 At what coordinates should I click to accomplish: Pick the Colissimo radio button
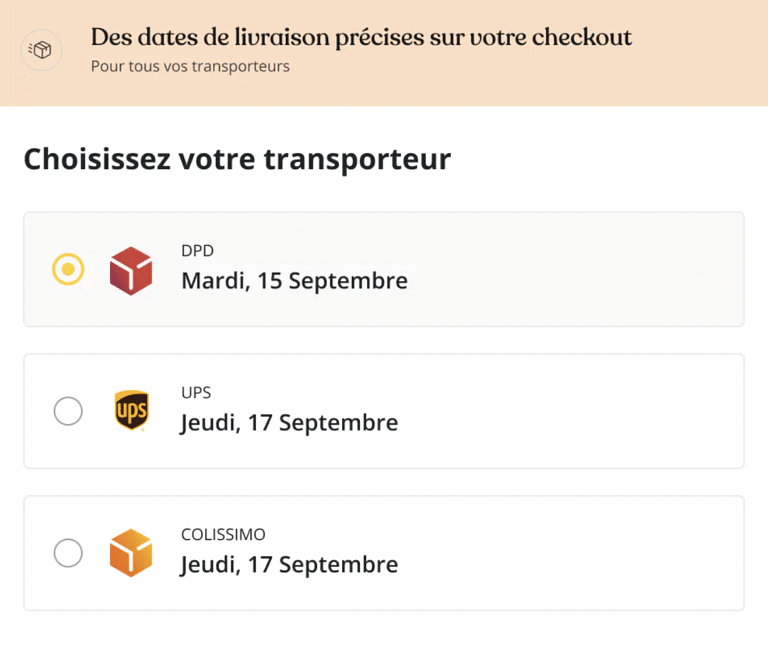pos(68,553)
